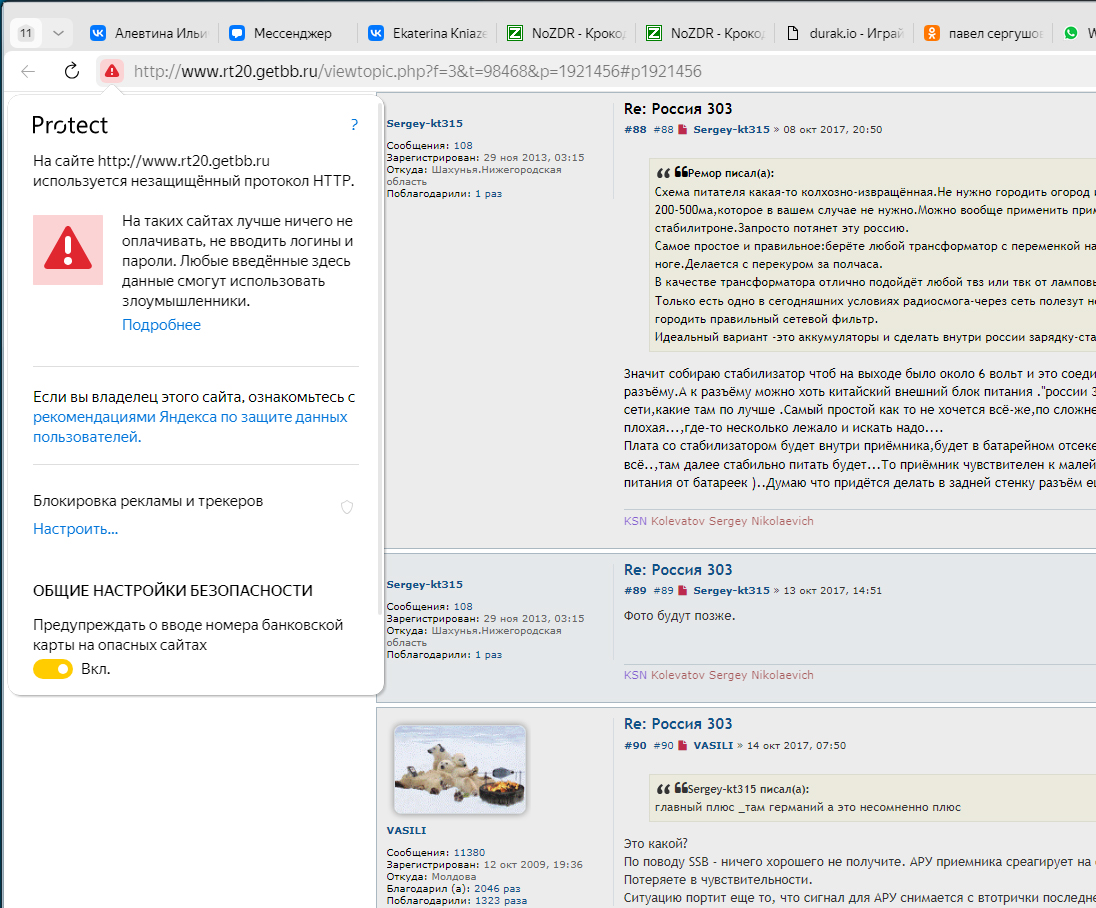Toggle bank card number warning switch
The image size is (1096, 908).
click(x=53, y=669)
